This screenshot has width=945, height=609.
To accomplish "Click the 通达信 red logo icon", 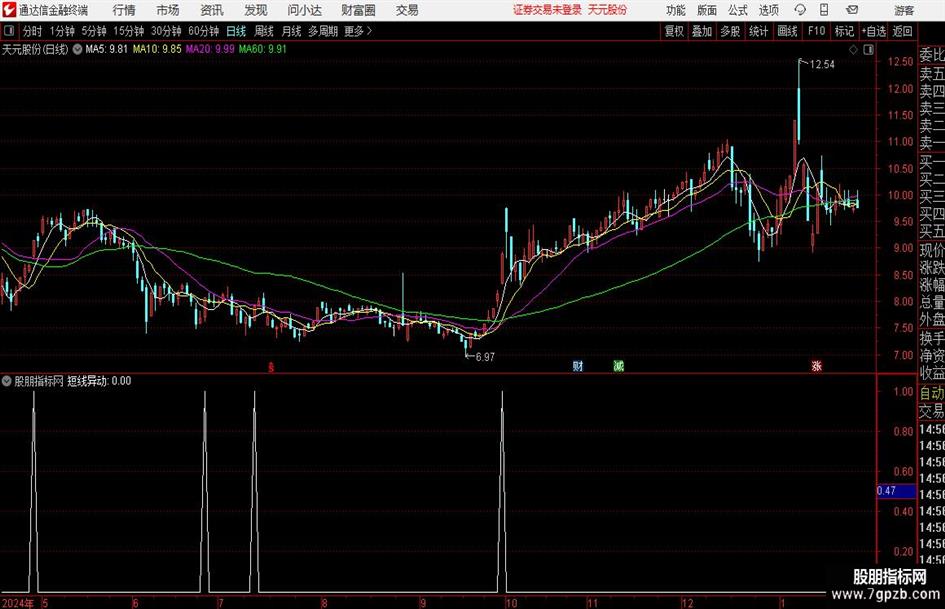I will pyautogui.click(x=9, y=9).
